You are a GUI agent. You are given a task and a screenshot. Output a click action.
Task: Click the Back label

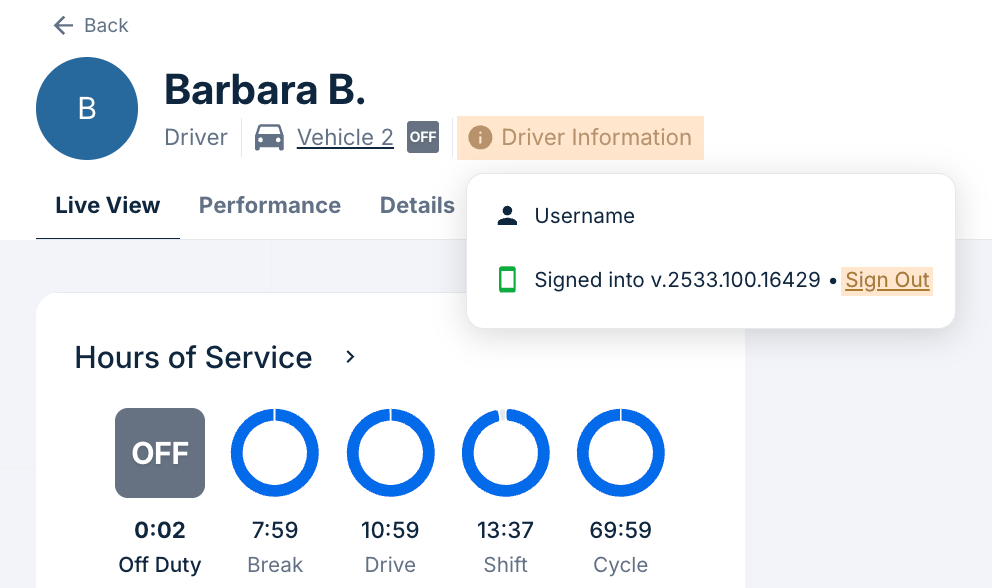(x=105, y=25)
